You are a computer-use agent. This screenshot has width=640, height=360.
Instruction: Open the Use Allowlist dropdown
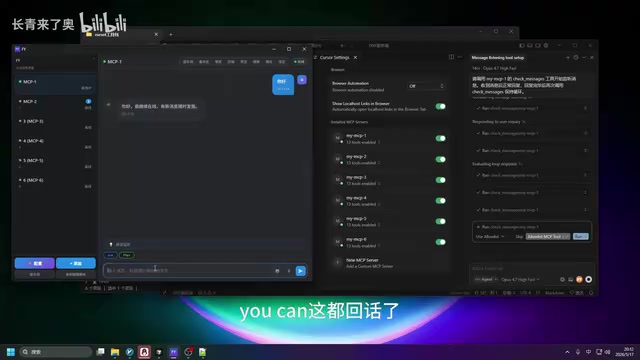(489, 237)
